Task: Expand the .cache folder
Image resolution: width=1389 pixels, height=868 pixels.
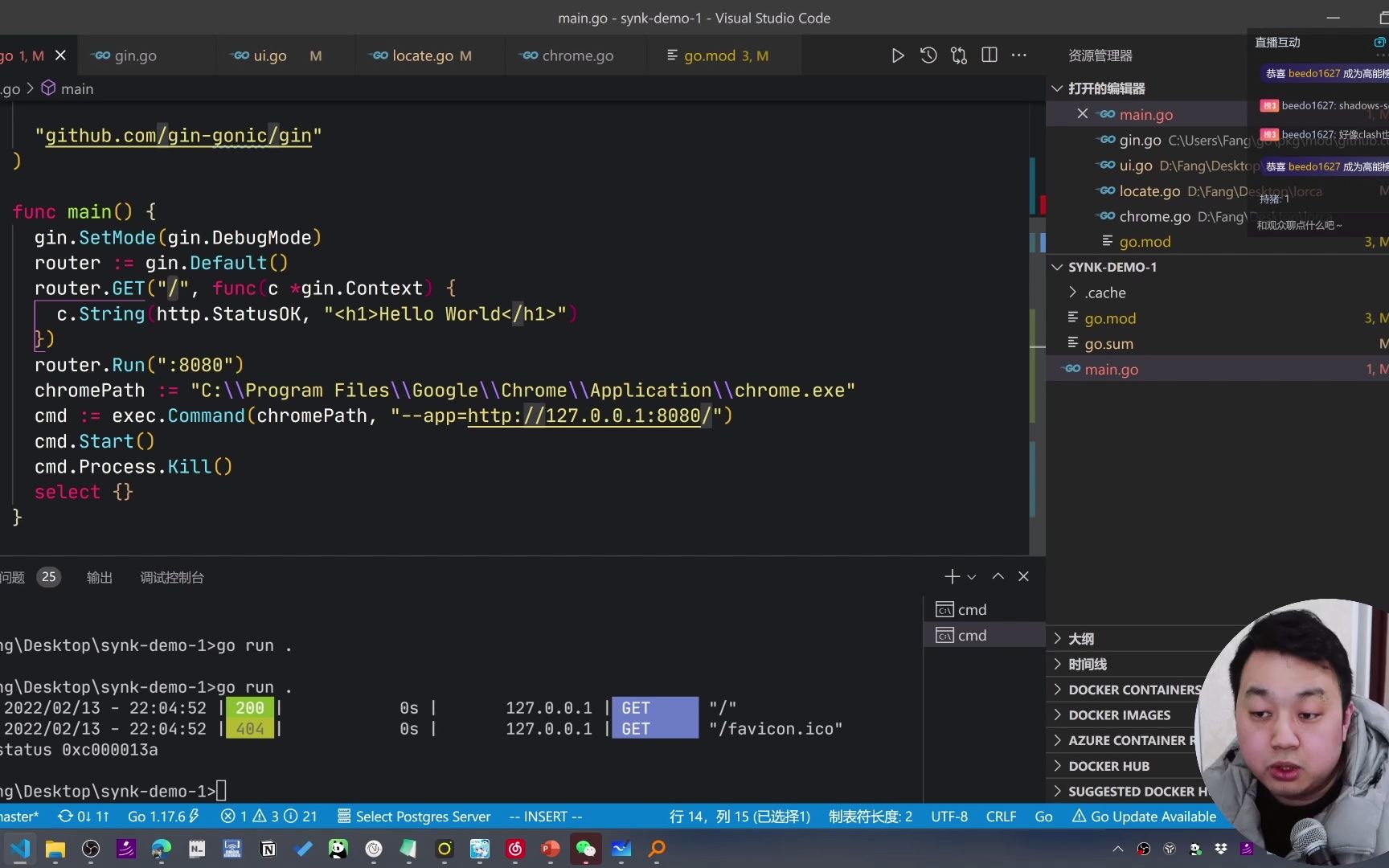Action: 1104,293
